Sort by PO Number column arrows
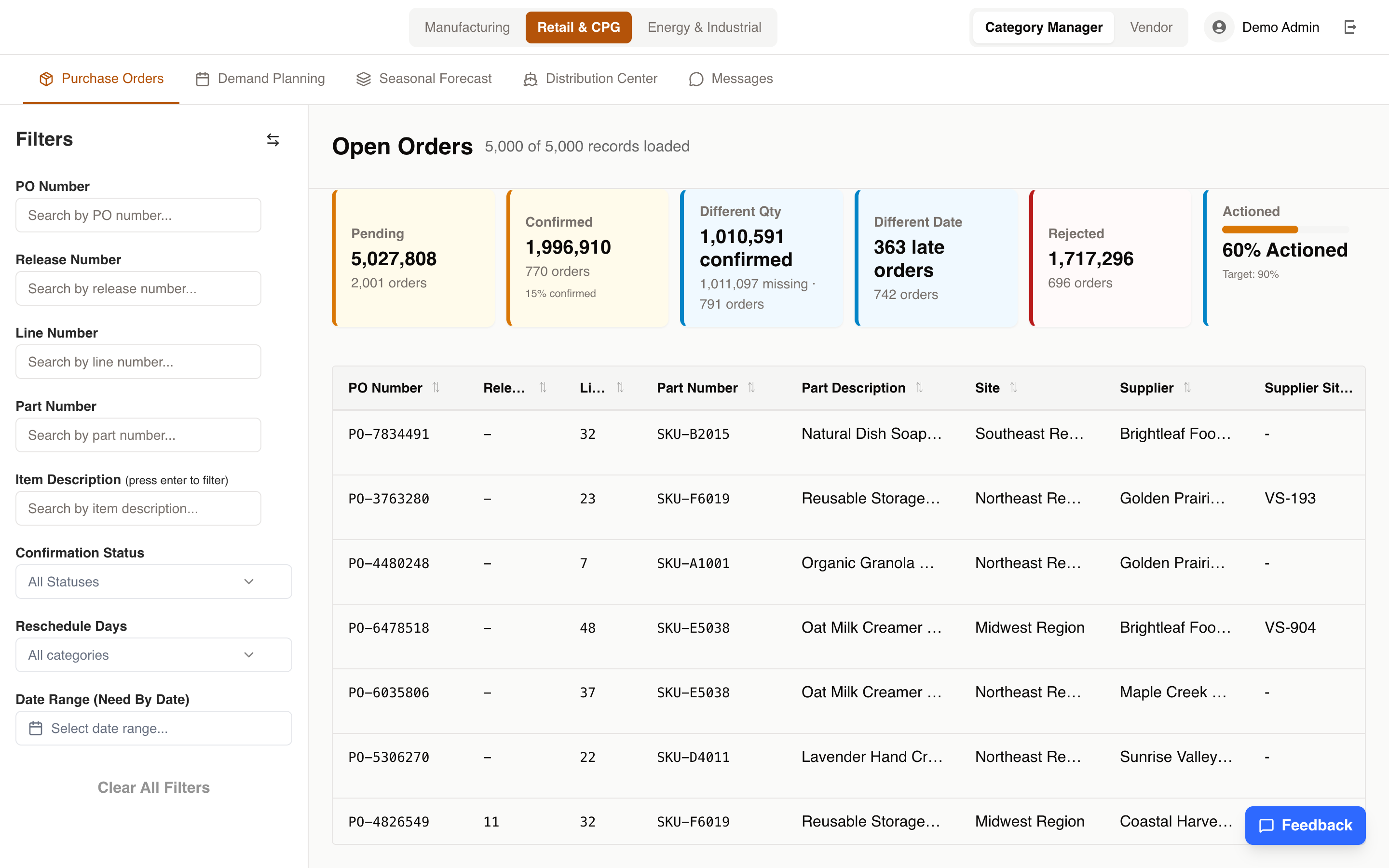This screenshot has height=868, width=1389. pyautogui.click(x=436, y=388)
